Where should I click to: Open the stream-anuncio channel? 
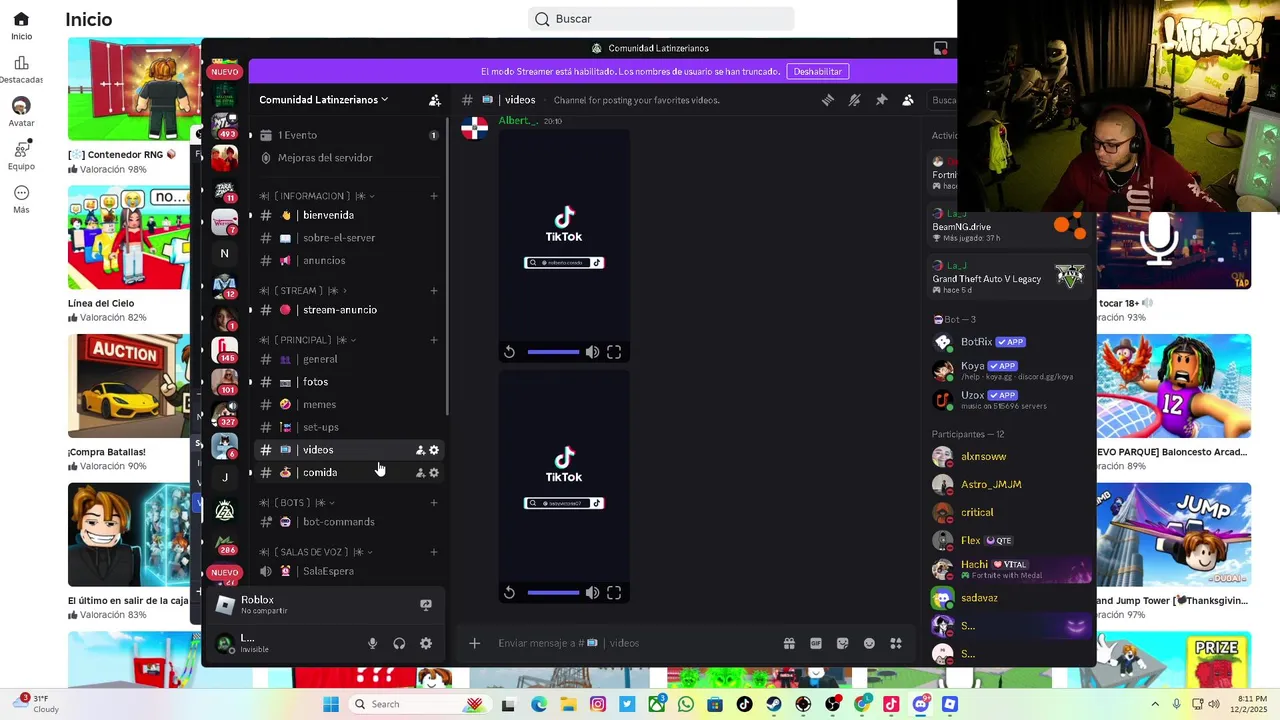[347, 310]
